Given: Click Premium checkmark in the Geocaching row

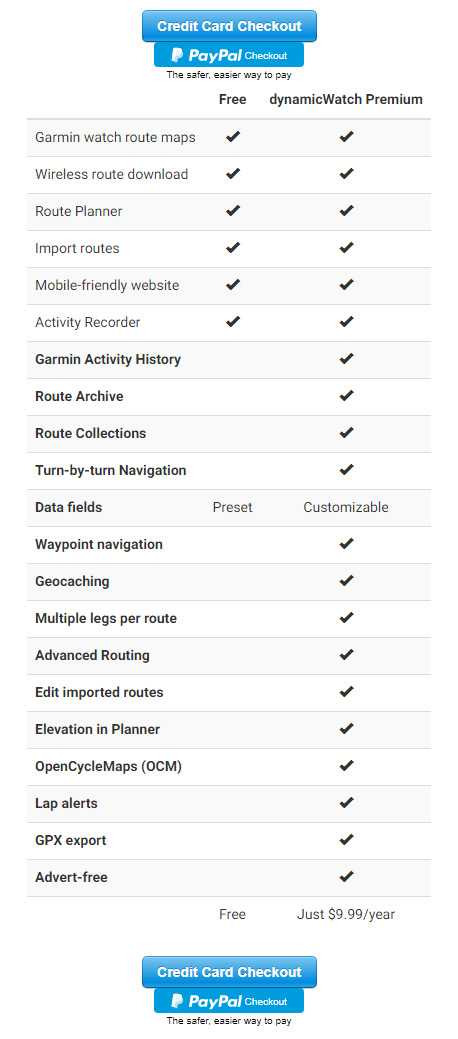Looking at the screenshot, I should tap(346, 580).
